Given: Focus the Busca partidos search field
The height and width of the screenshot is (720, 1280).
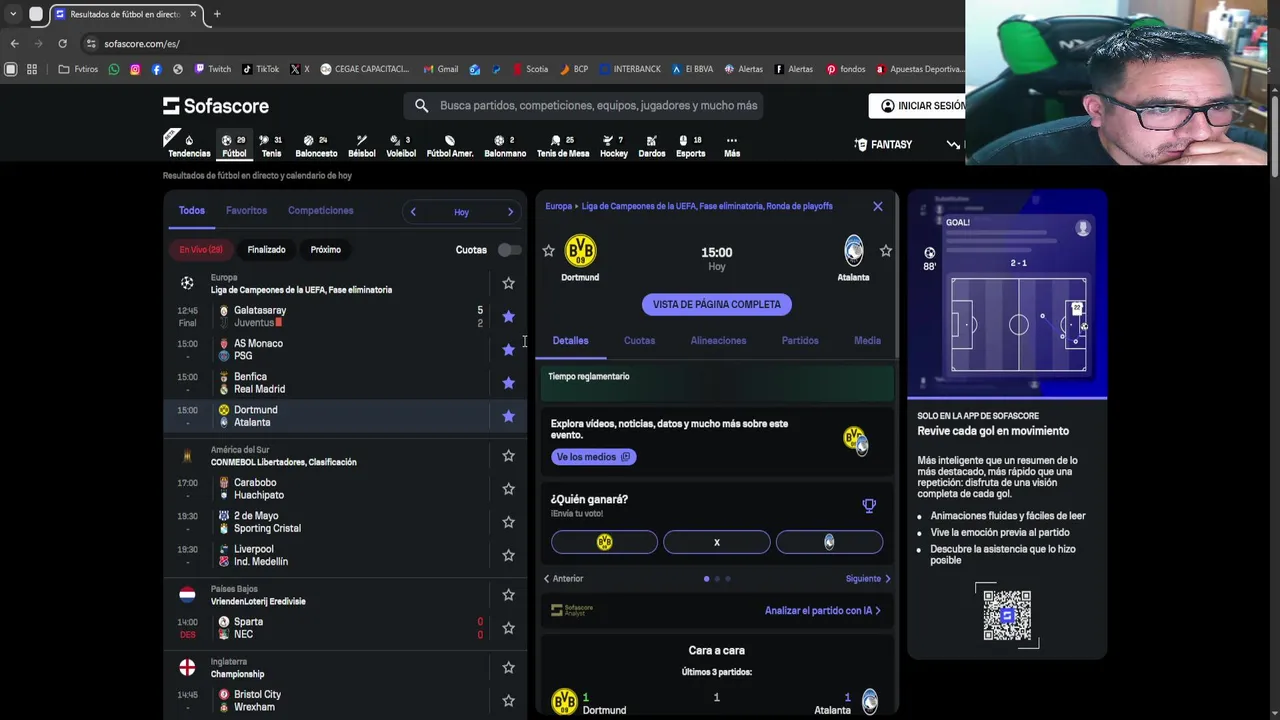Looking at the screenshot, I should (583, 105).
